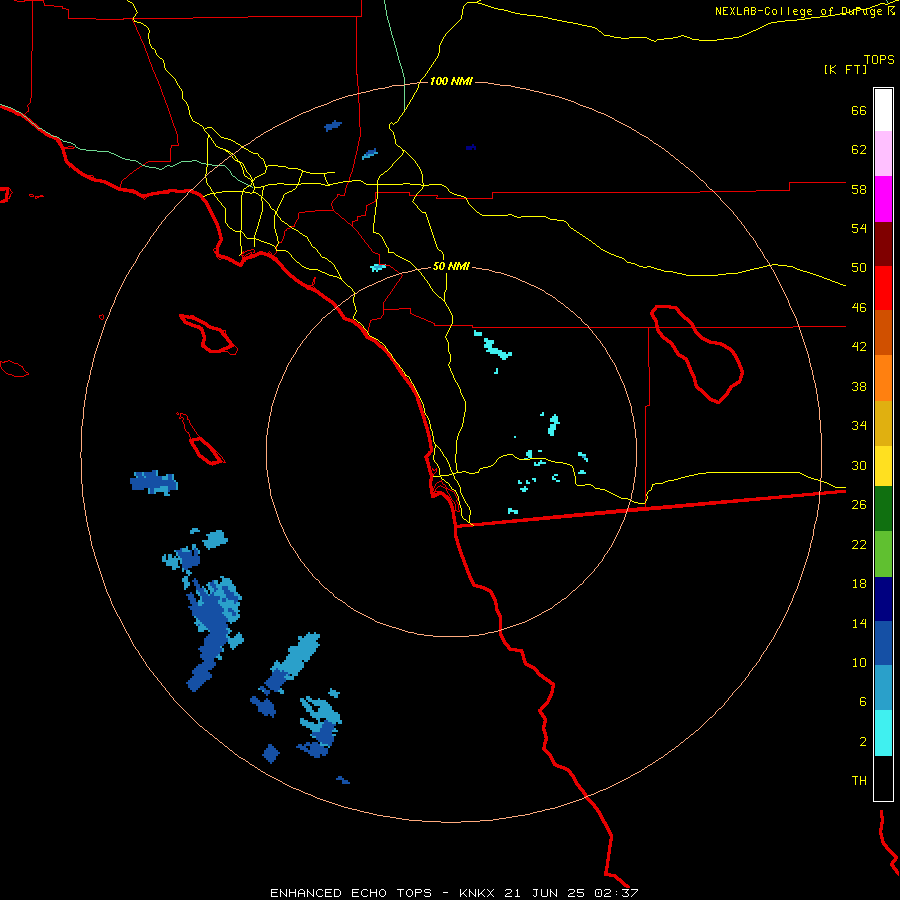Click the 10 legend value

tap(859, 662)
